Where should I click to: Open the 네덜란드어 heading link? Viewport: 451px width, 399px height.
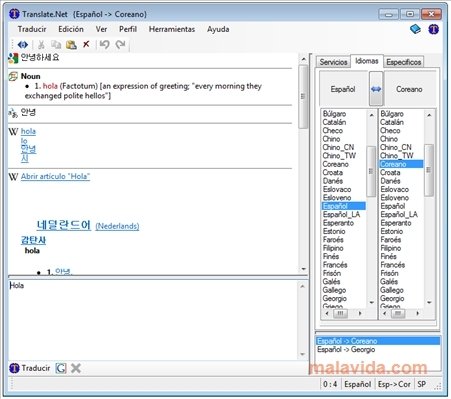[63, 225]
